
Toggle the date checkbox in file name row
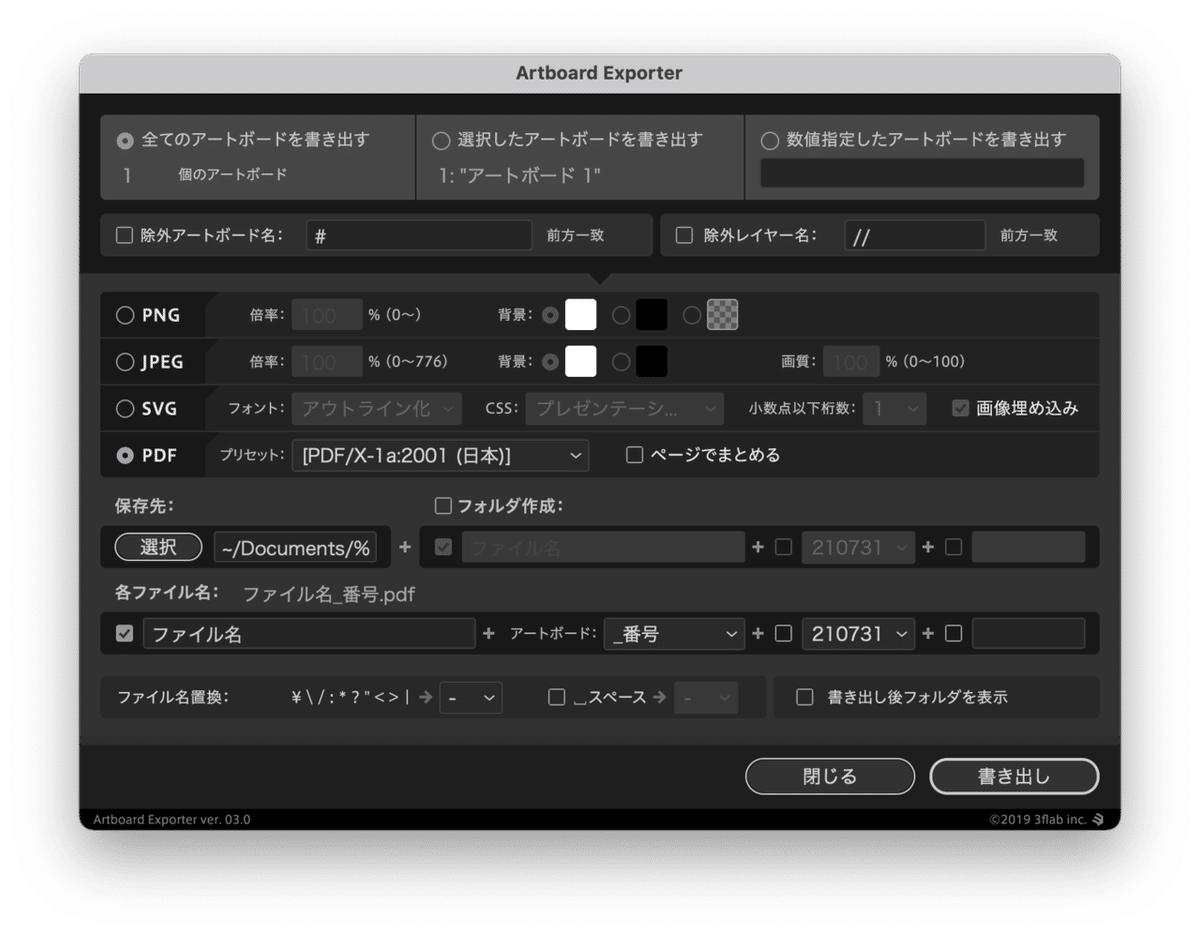tap(784, 633)
